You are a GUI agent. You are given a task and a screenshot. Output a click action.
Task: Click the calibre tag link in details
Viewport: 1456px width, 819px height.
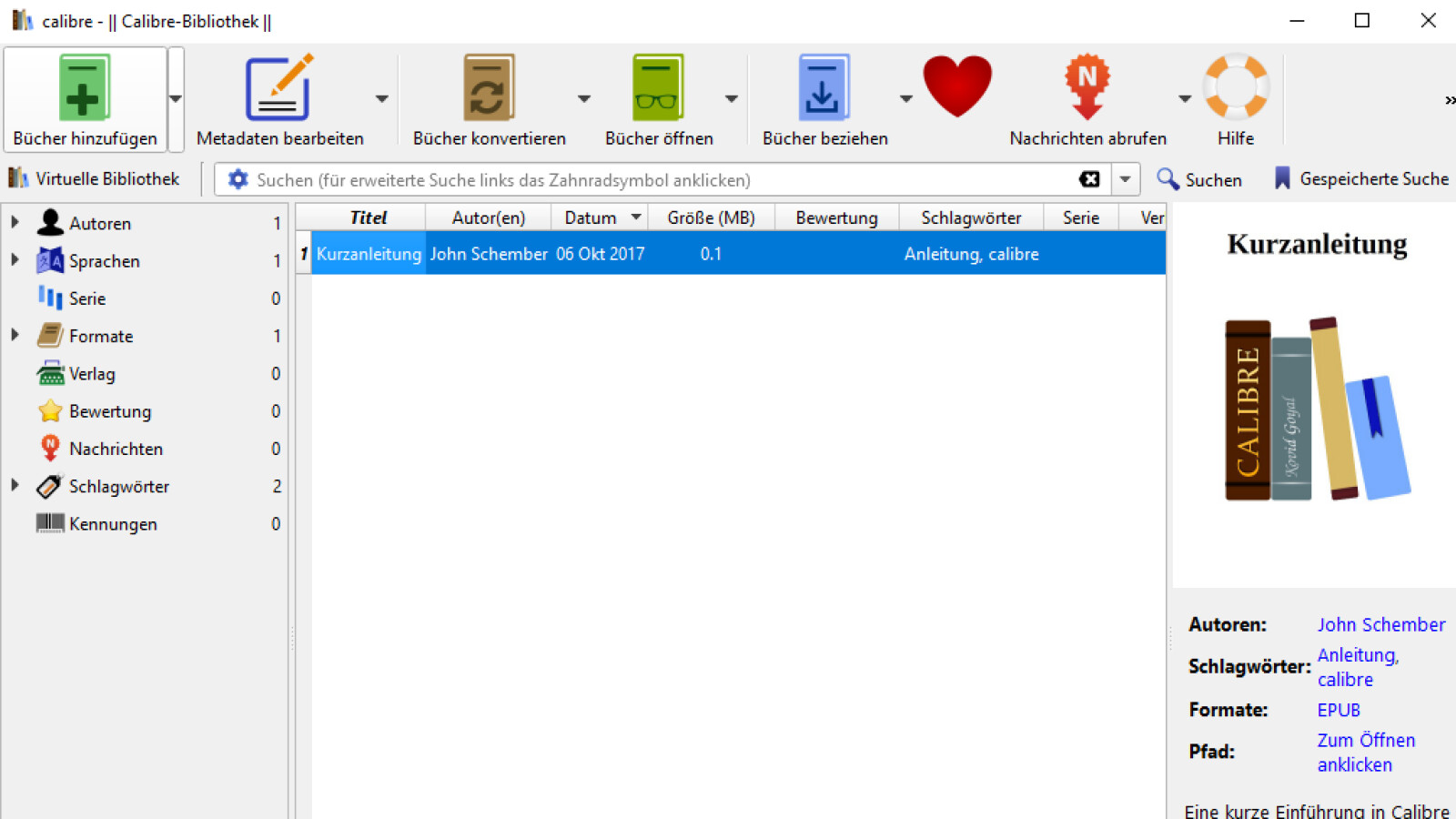coord(1345,680)
